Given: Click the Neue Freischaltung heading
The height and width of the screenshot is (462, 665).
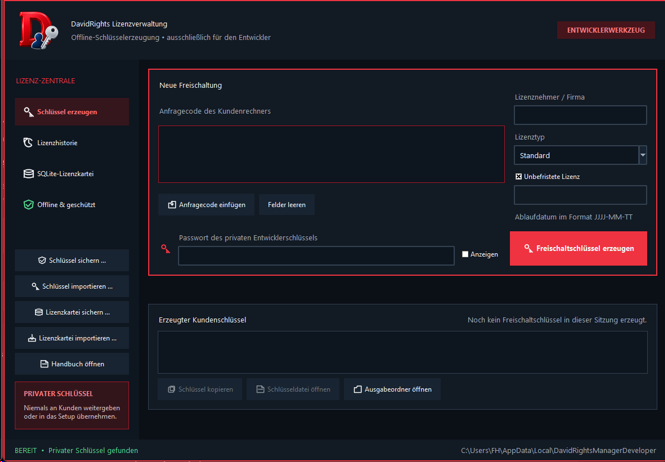Looking at the screenshot, I should pos(190,85).
